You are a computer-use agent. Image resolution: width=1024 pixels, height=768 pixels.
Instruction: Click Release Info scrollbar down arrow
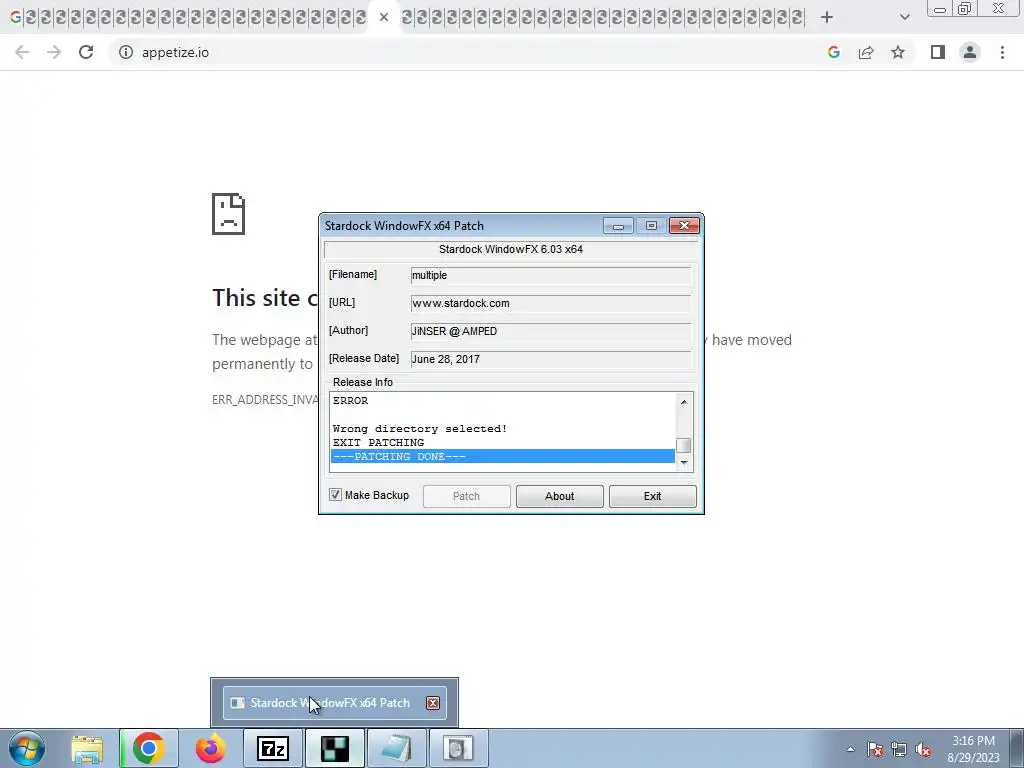coord(684,462)
